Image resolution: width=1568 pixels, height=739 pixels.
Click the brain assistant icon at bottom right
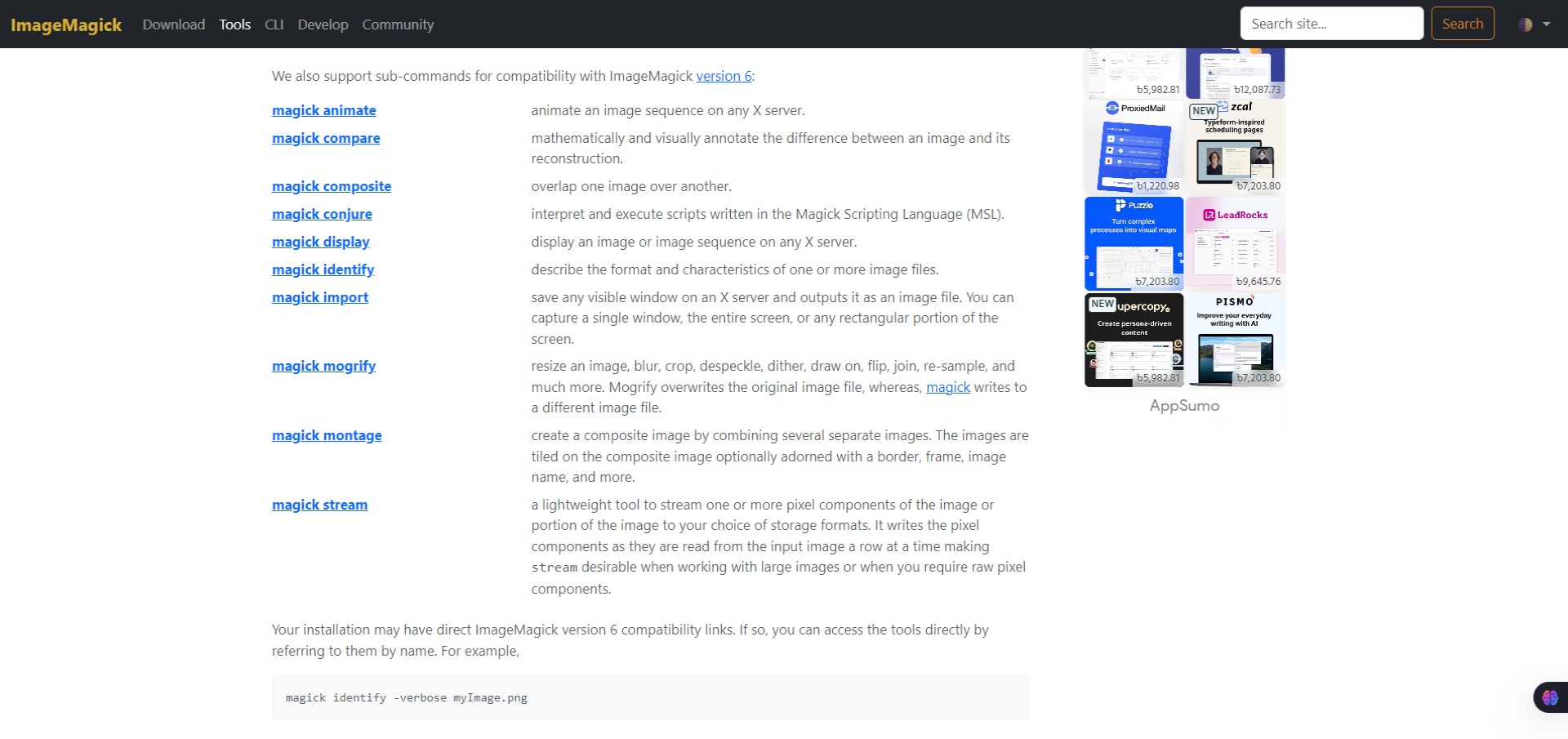point(1550,697)
